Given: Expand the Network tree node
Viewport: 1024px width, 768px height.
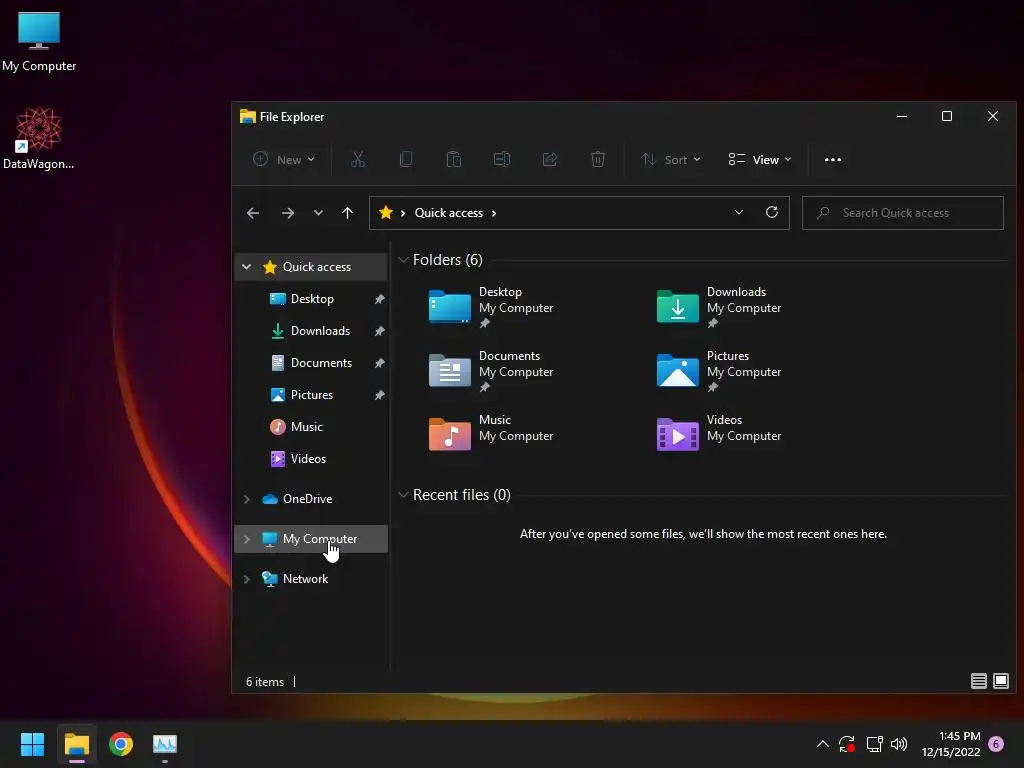Looking at the screenshot, I should point(246,579).
